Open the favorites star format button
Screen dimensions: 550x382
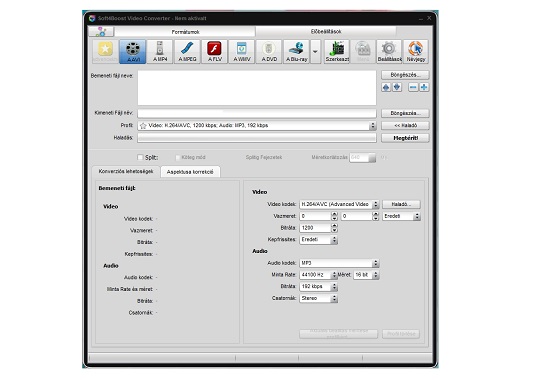(105, 52)
